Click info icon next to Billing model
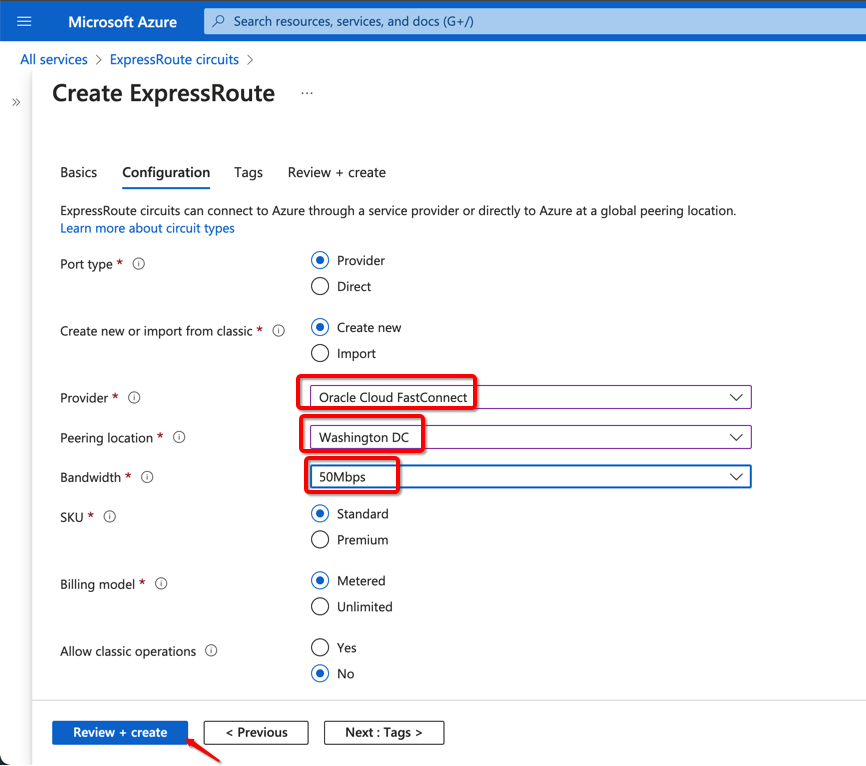Viewport: 866px width, 766px height. click(x=161, y=584)
